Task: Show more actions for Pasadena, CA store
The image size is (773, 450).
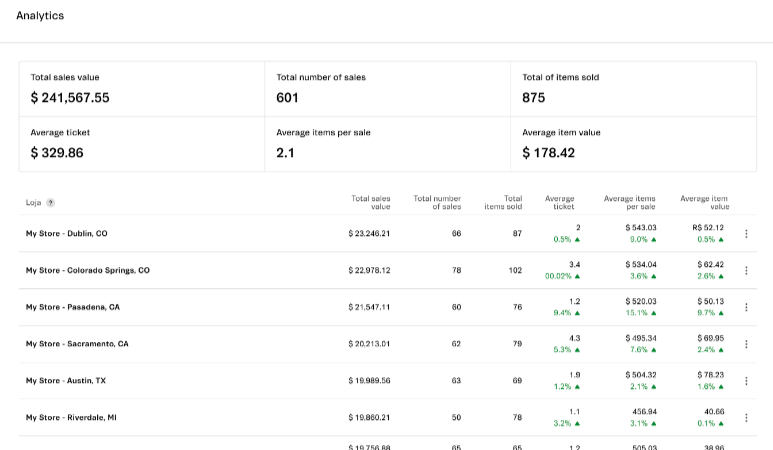Action: (x=746, y=307)
